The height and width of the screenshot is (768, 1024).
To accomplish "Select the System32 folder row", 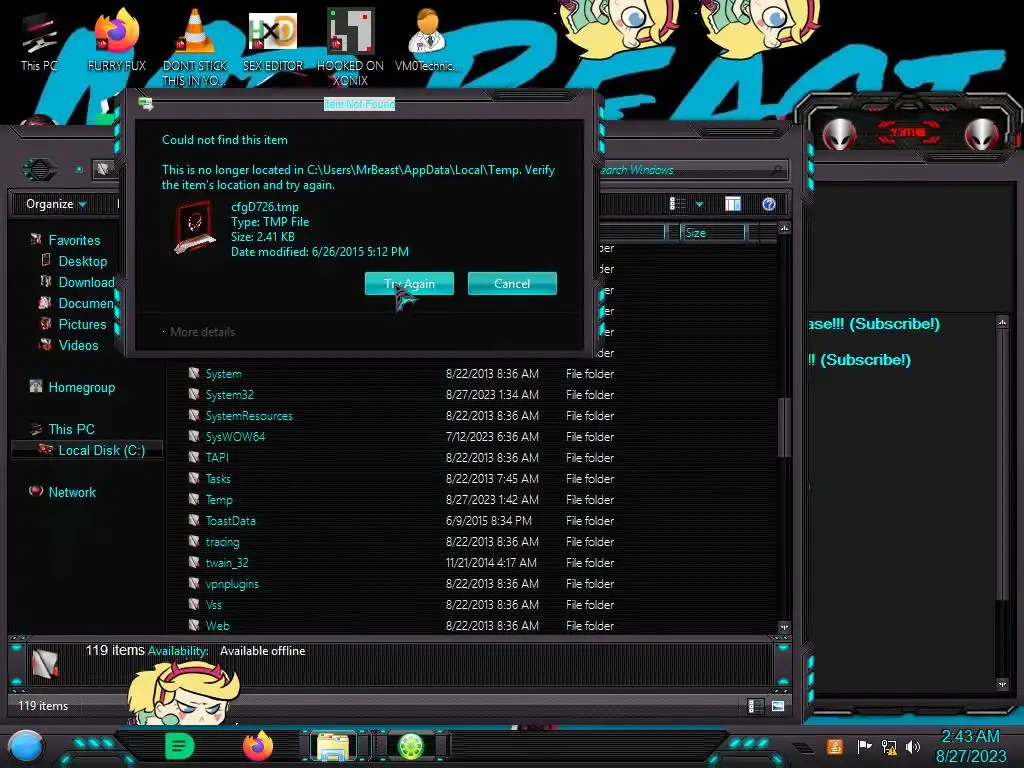I will pyautogui.click(x=472, y=394).
